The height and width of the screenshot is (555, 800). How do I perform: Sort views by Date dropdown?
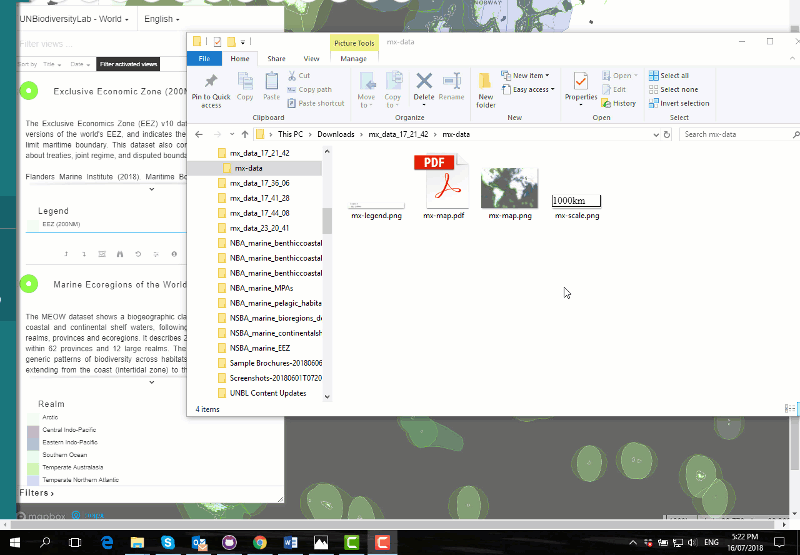pos(80,64)
